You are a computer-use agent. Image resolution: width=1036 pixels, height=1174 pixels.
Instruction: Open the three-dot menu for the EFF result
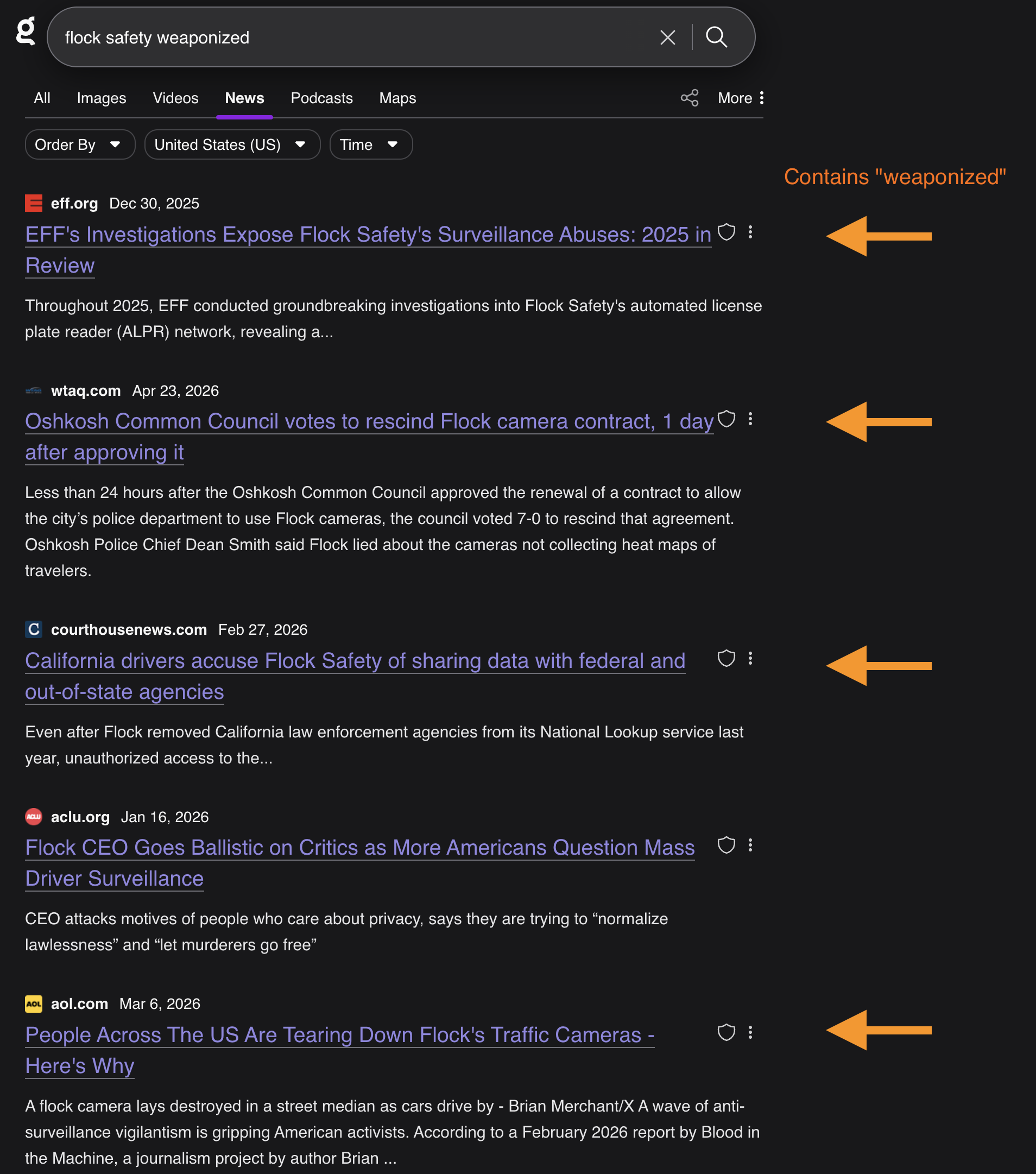pyautogui.click(x=750, y=232)
